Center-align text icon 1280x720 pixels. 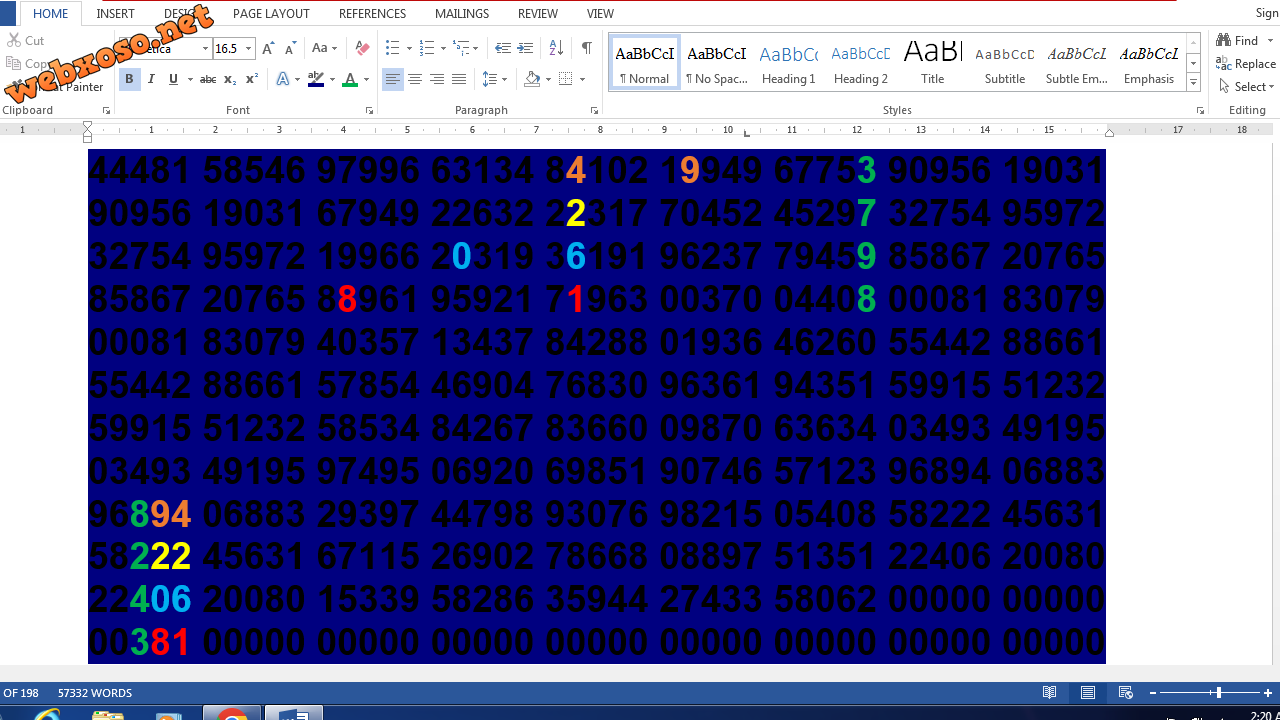[x=415, y=79]
